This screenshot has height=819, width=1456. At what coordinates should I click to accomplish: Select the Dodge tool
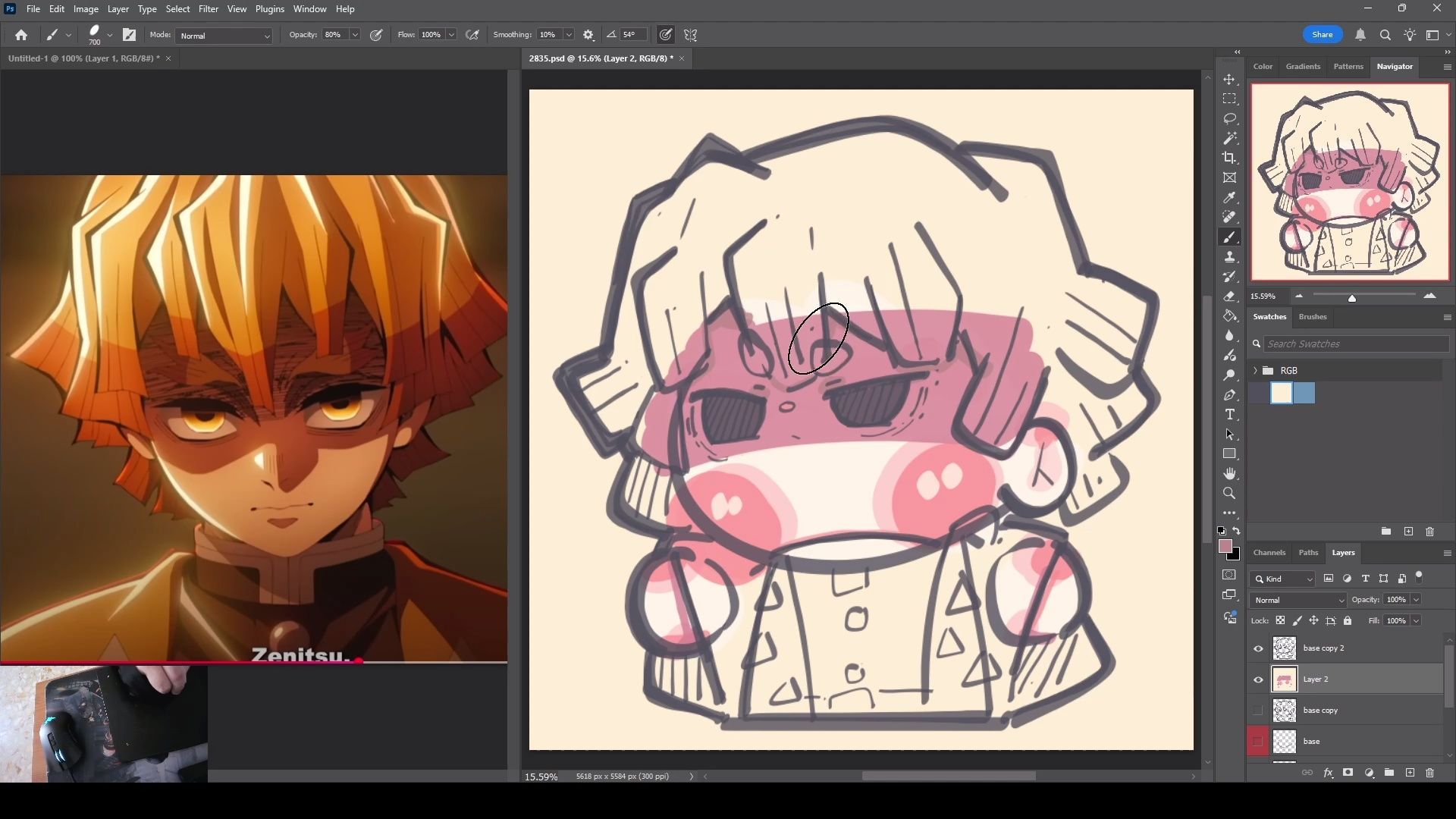click(1229, 375)
